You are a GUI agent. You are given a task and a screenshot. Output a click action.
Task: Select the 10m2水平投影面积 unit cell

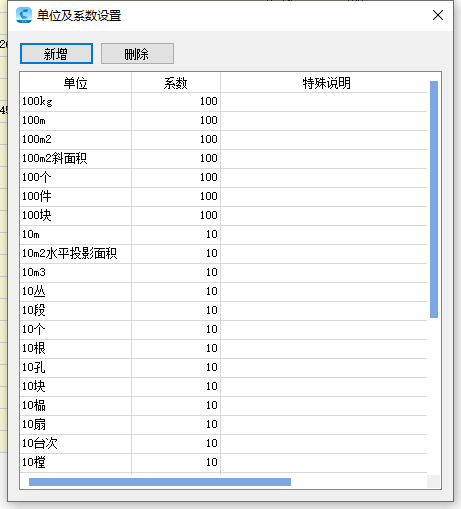tap(76, 254)
